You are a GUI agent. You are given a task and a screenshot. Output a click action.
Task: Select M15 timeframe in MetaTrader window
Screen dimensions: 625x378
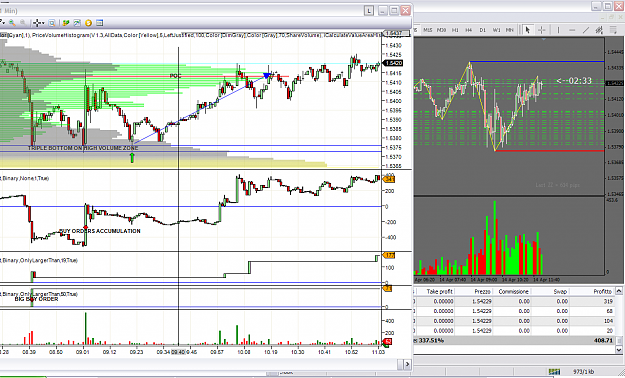point(428,30)
